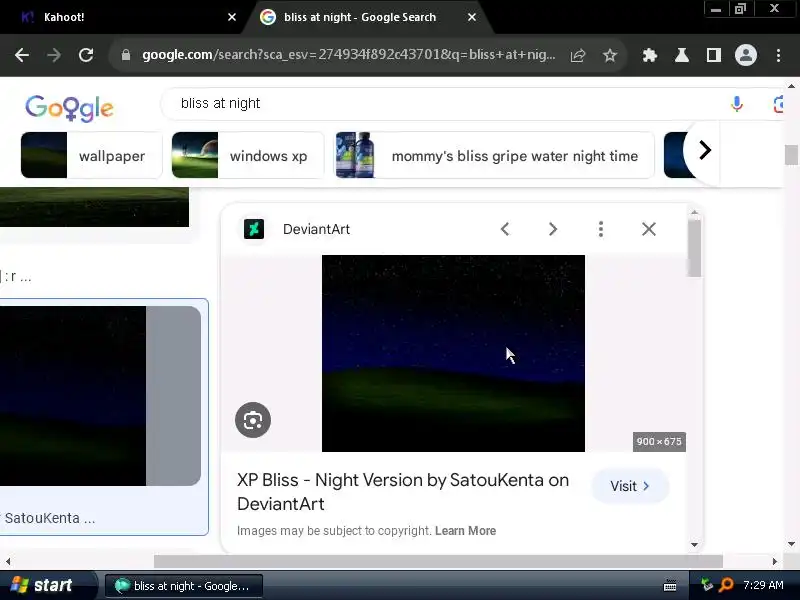Open Chrome Labs flask icon
This screenshot has width=800, height=600.
pyautogui.click(x=682, y=55)
